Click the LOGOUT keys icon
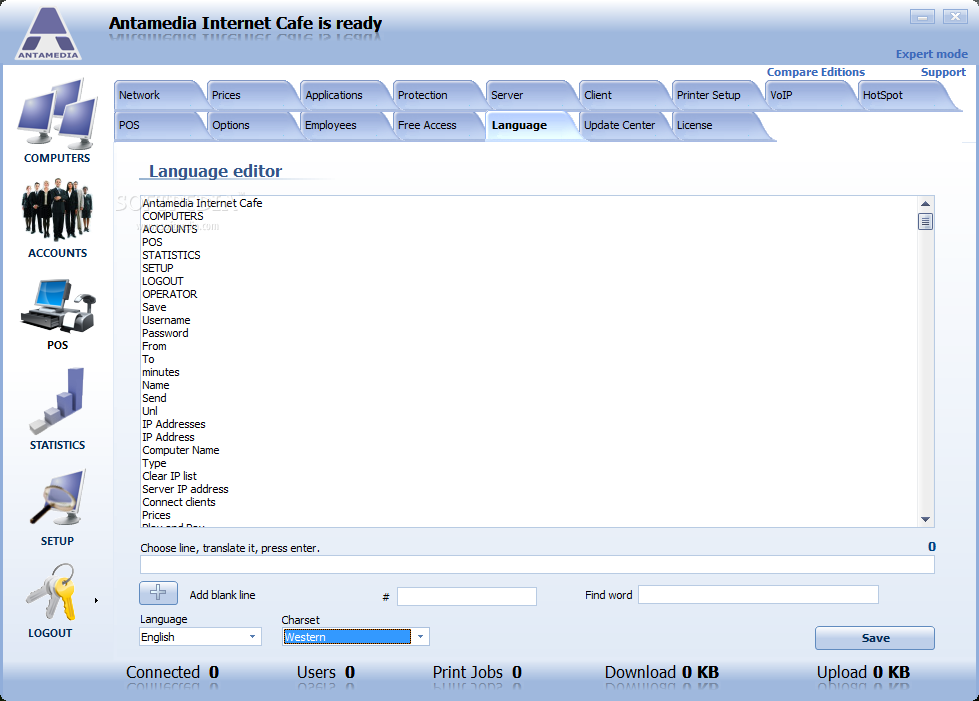Image resolution: width=979 pixels, height=701 pixels. pyautogui.click(x=51, y=592)
